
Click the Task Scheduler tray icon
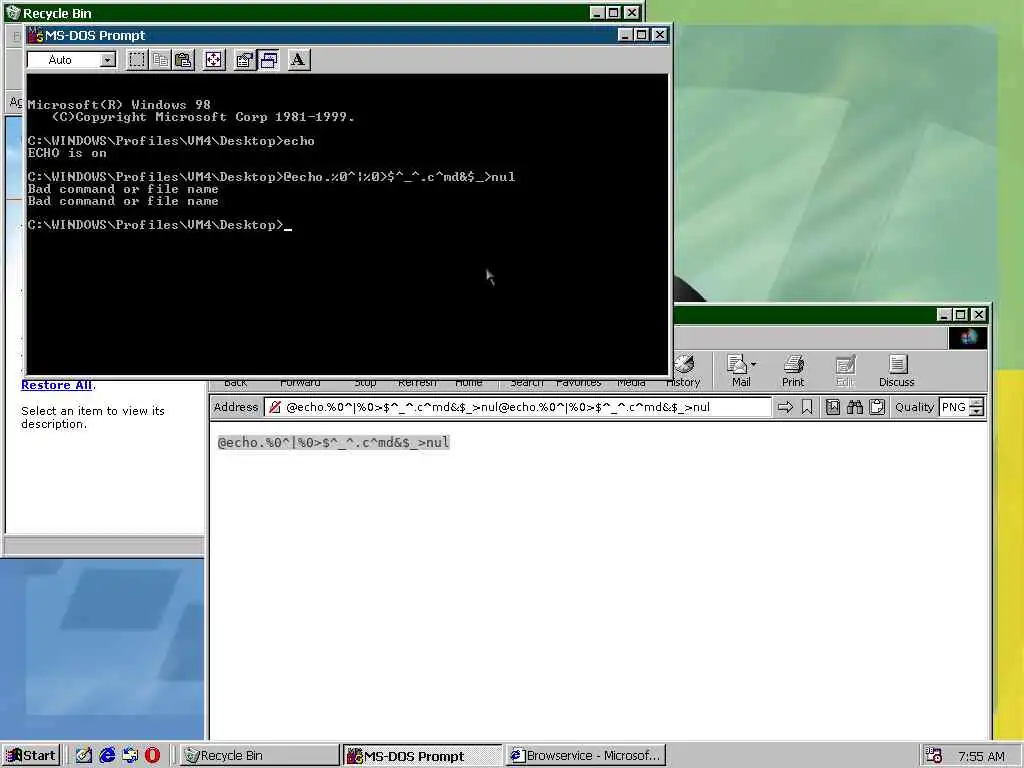934,756
